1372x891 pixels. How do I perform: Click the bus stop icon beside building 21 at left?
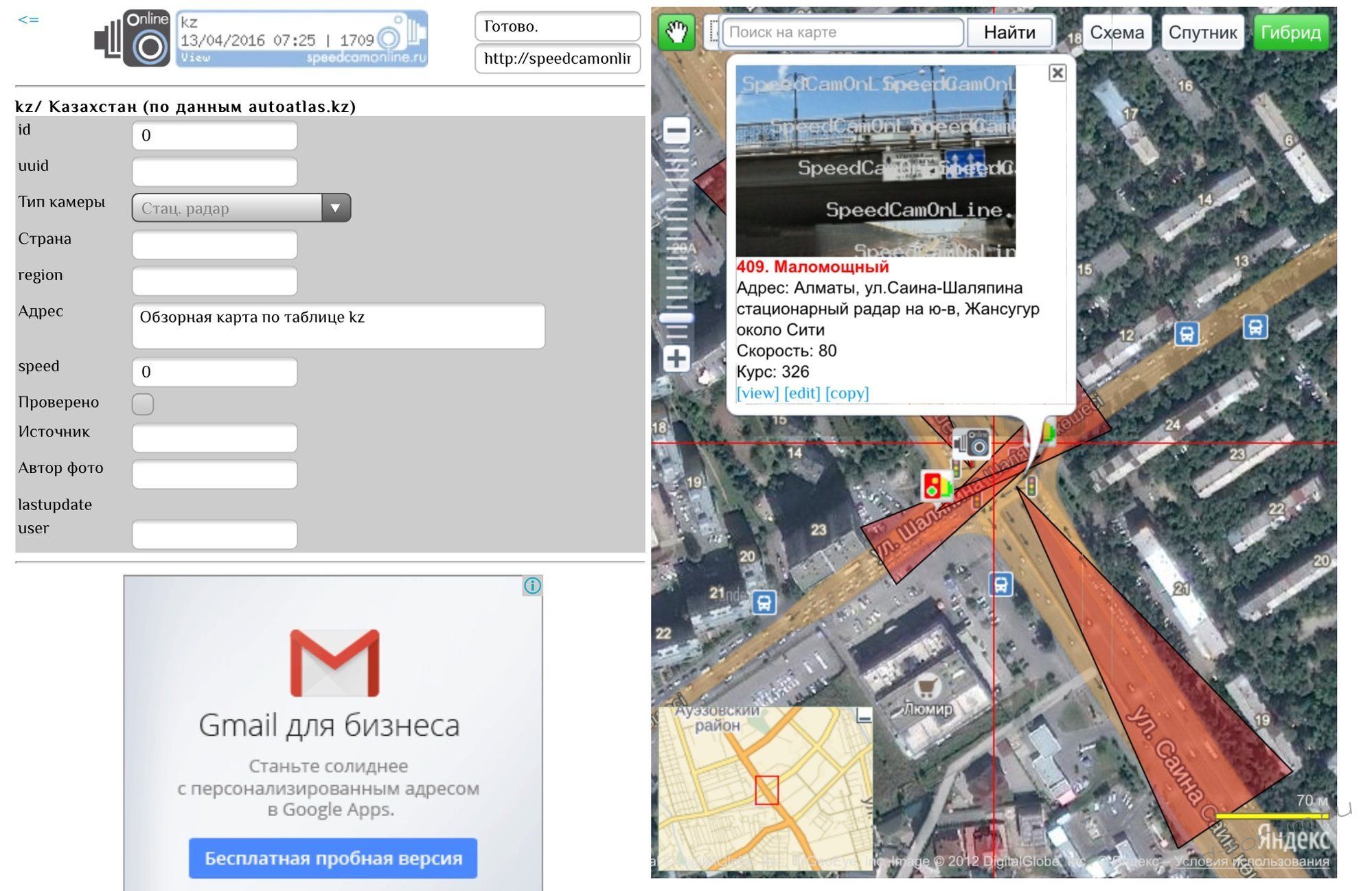pos(764,603)
